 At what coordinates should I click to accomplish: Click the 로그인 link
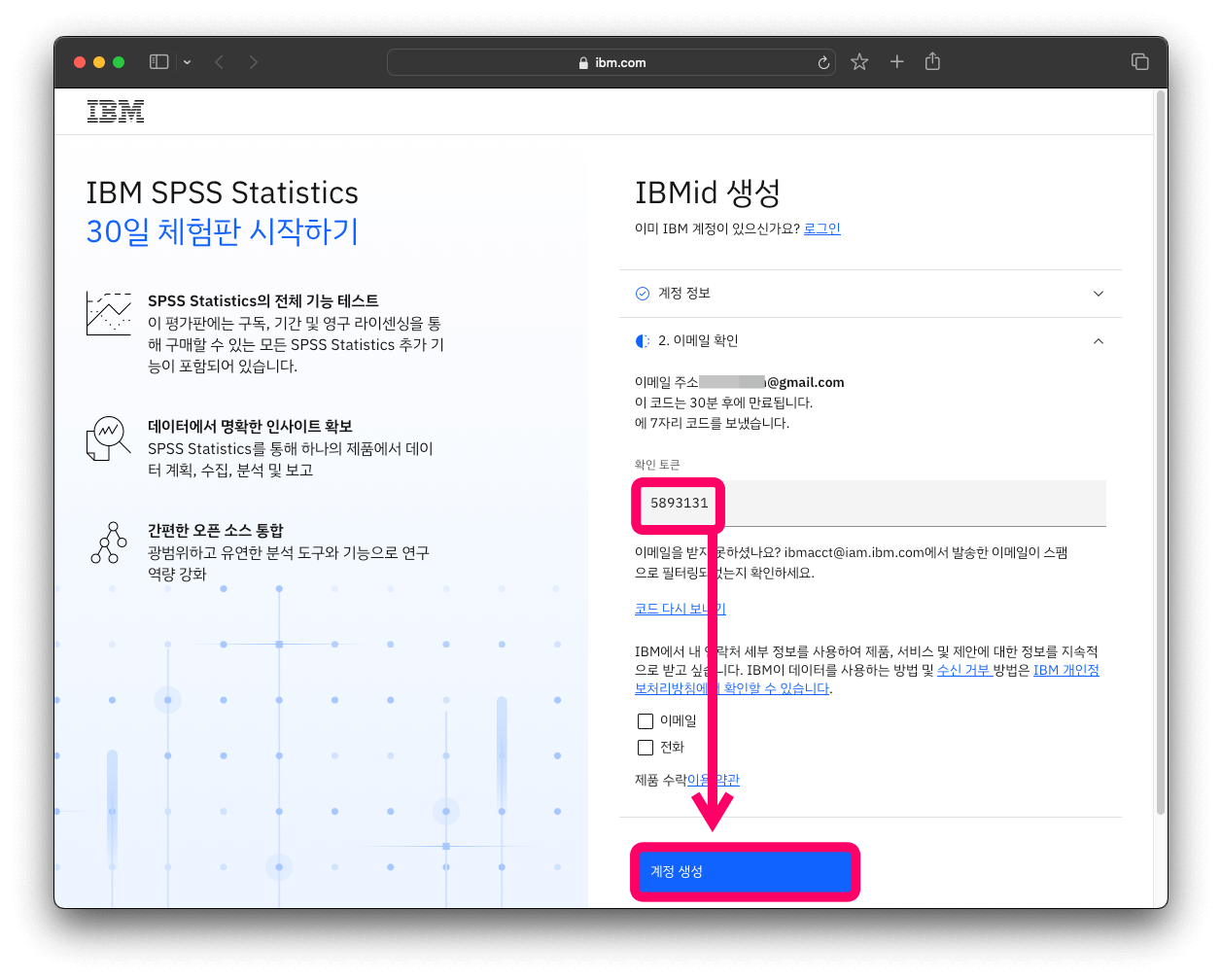[x=822, y=228]
